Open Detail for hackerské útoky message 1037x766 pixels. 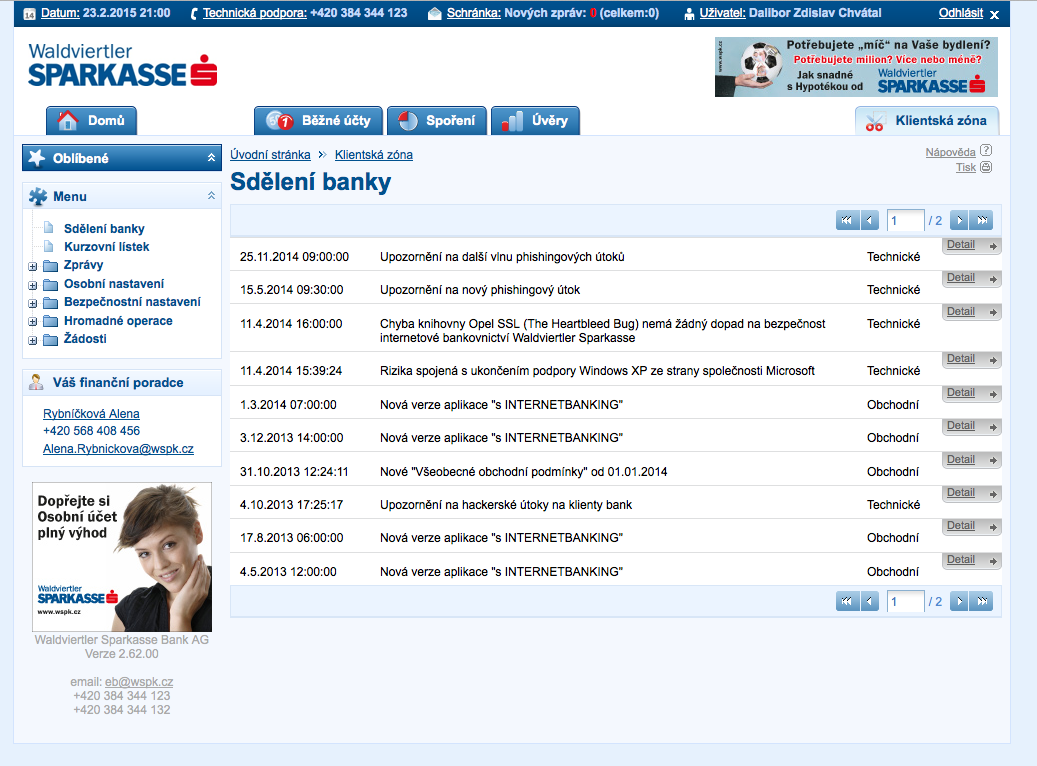tap(971, 493)
